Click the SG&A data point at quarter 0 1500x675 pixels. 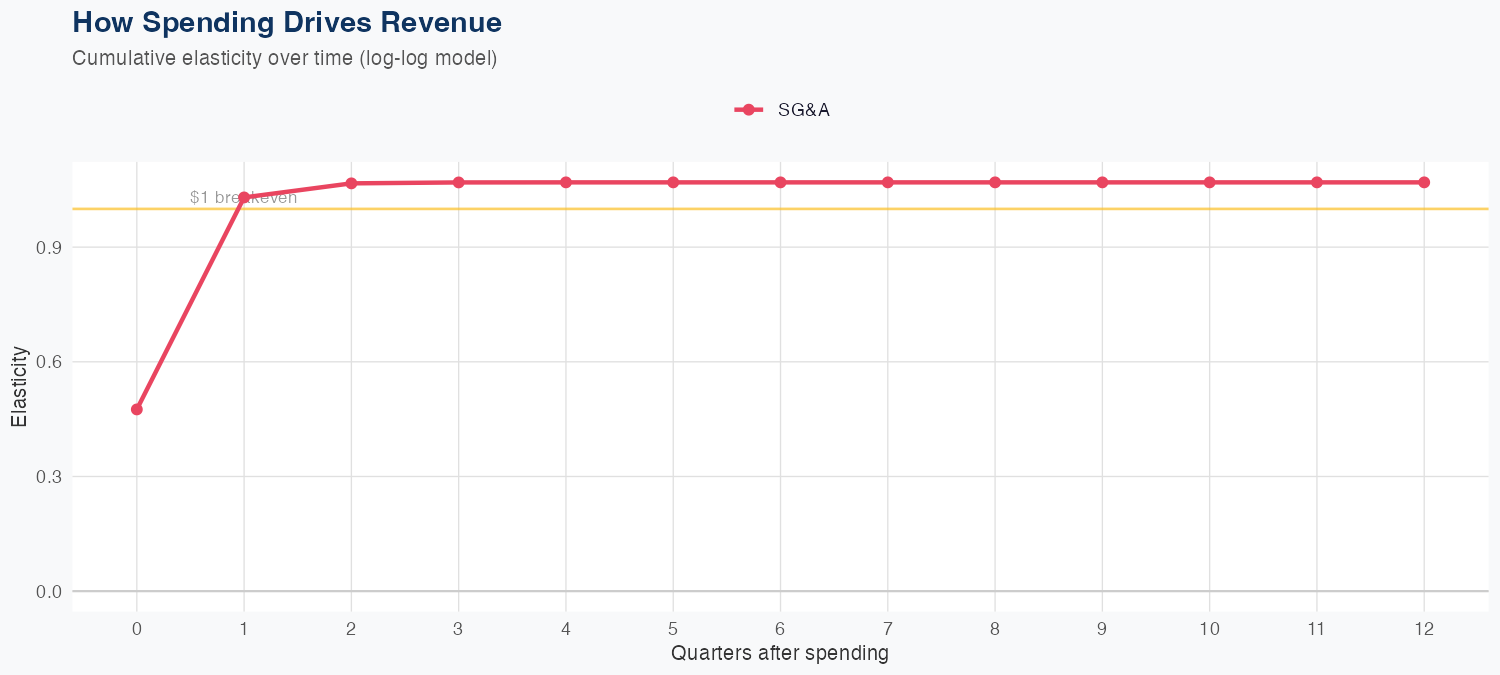coord(137,409)
